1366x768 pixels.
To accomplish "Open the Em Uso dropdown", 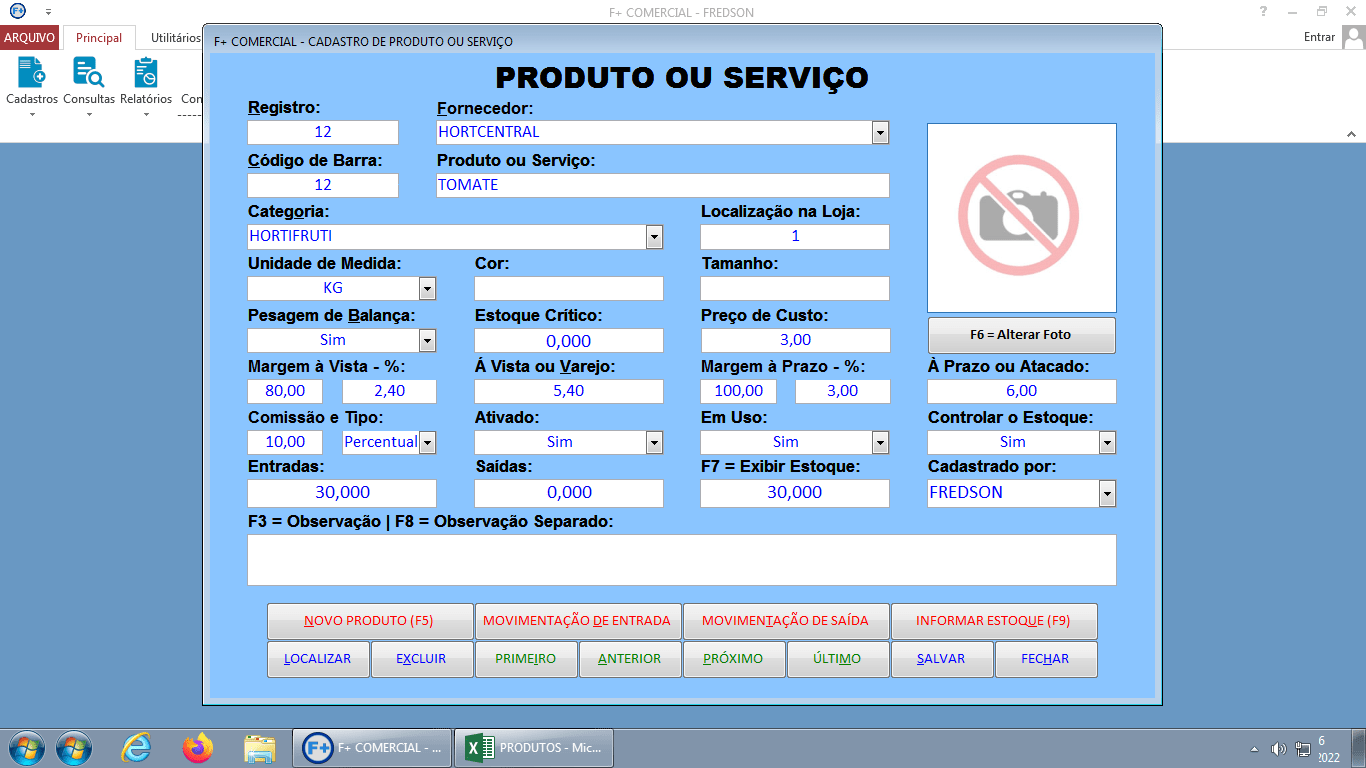I will pyautogui.click(x=880, y=442).
